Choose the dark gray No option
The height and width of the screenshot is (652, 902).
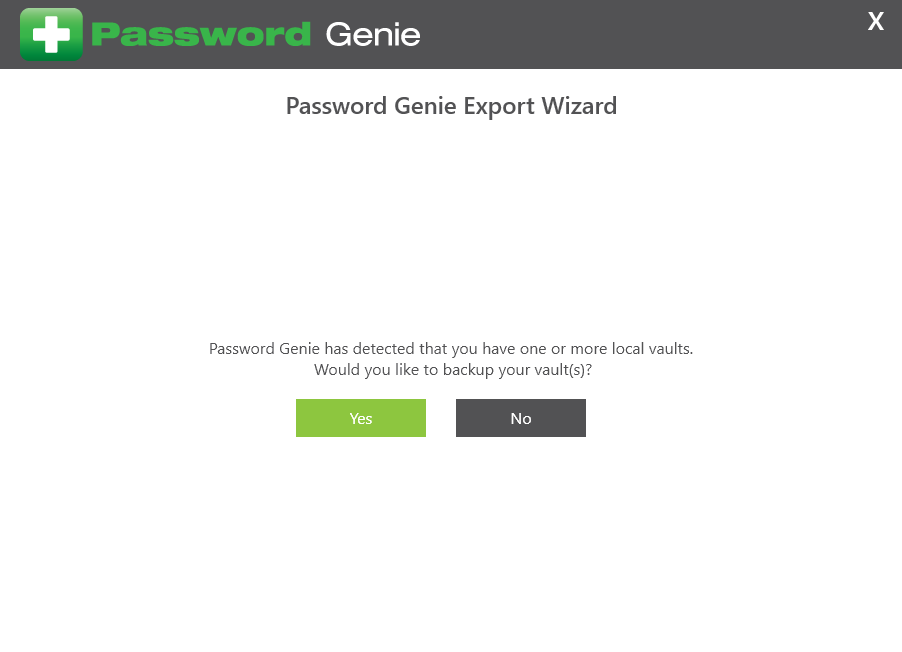pos(521,418)
